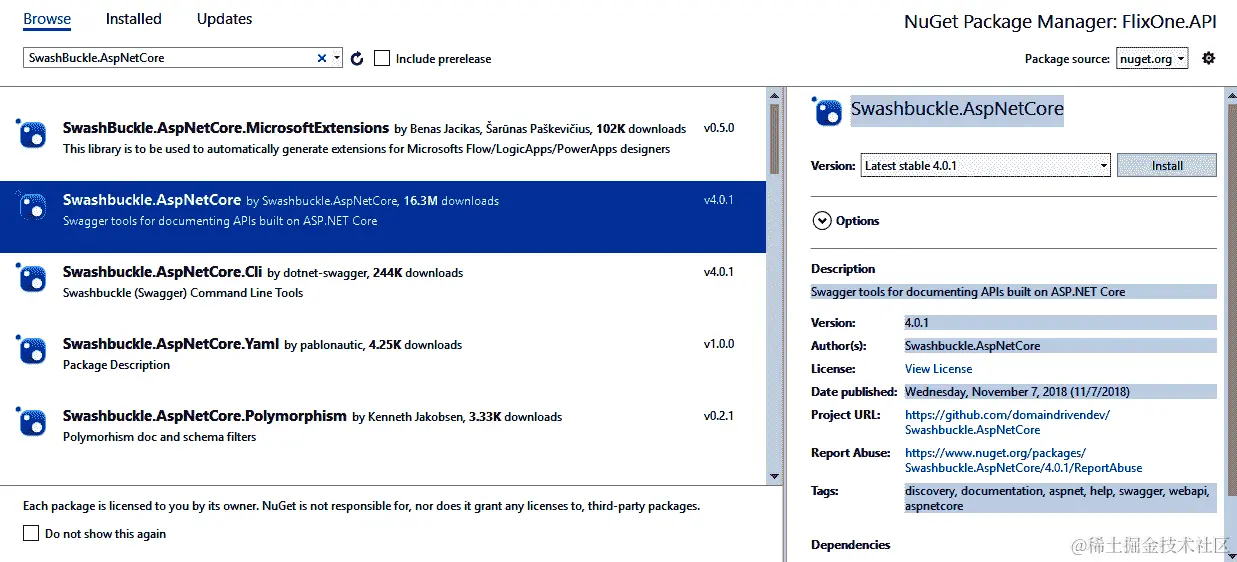Screen dimensions: 1237x562
Task: Enable Include prerelease checkbox
Action: [x=382, y=58]
